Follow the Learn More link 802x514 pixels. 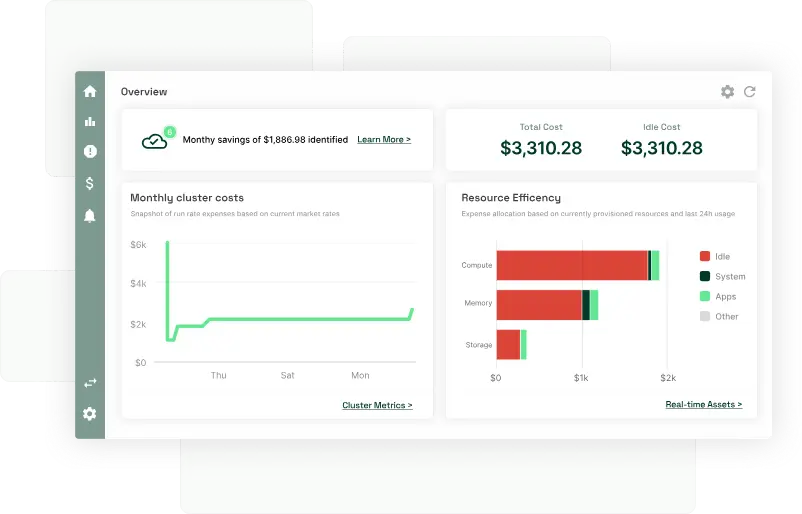pos(384,139)
